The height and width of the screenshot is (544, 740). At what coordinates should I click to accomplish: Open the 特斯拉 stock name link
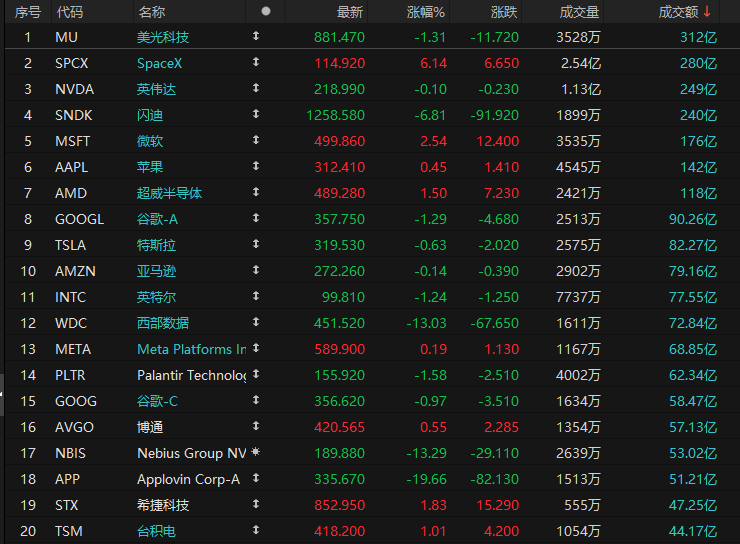tap(156, 245)
